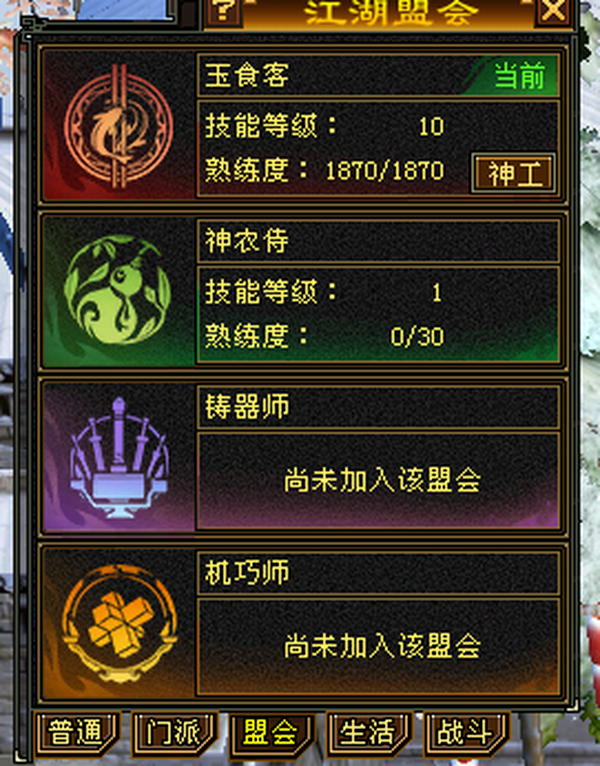Click the 玉食客 chopsticks fish emblem

pyautogui.click(x=118, y=127)
